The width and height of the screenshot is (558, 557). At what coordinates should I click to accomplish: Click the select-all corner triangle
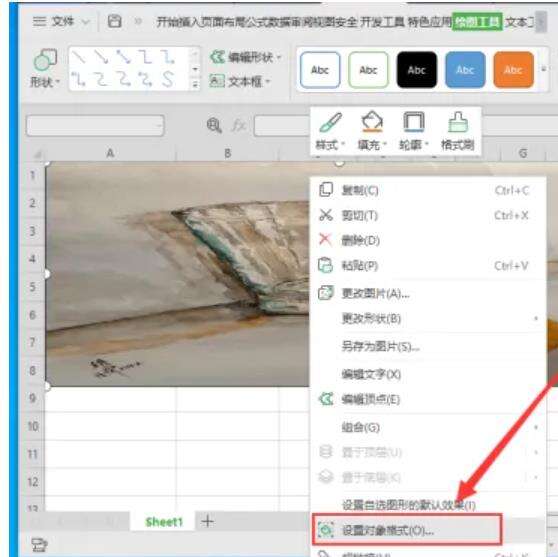click(37, 154)
